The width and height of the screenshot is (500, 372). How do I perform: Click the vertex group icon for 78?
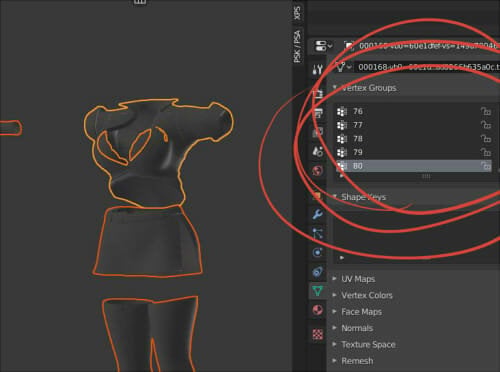click(x=342, y=139)
